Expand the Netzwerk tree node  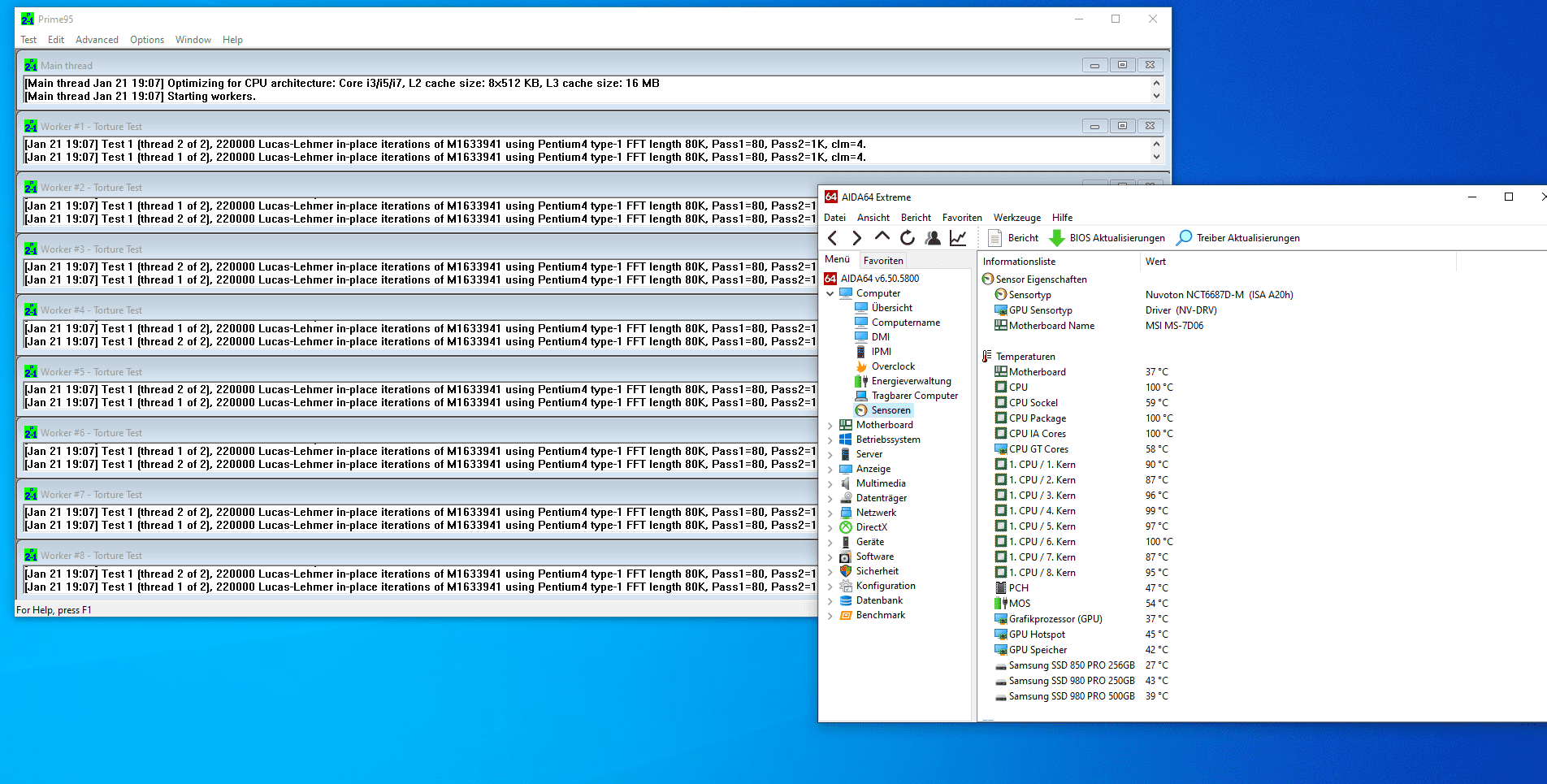[x=830, y=513]
